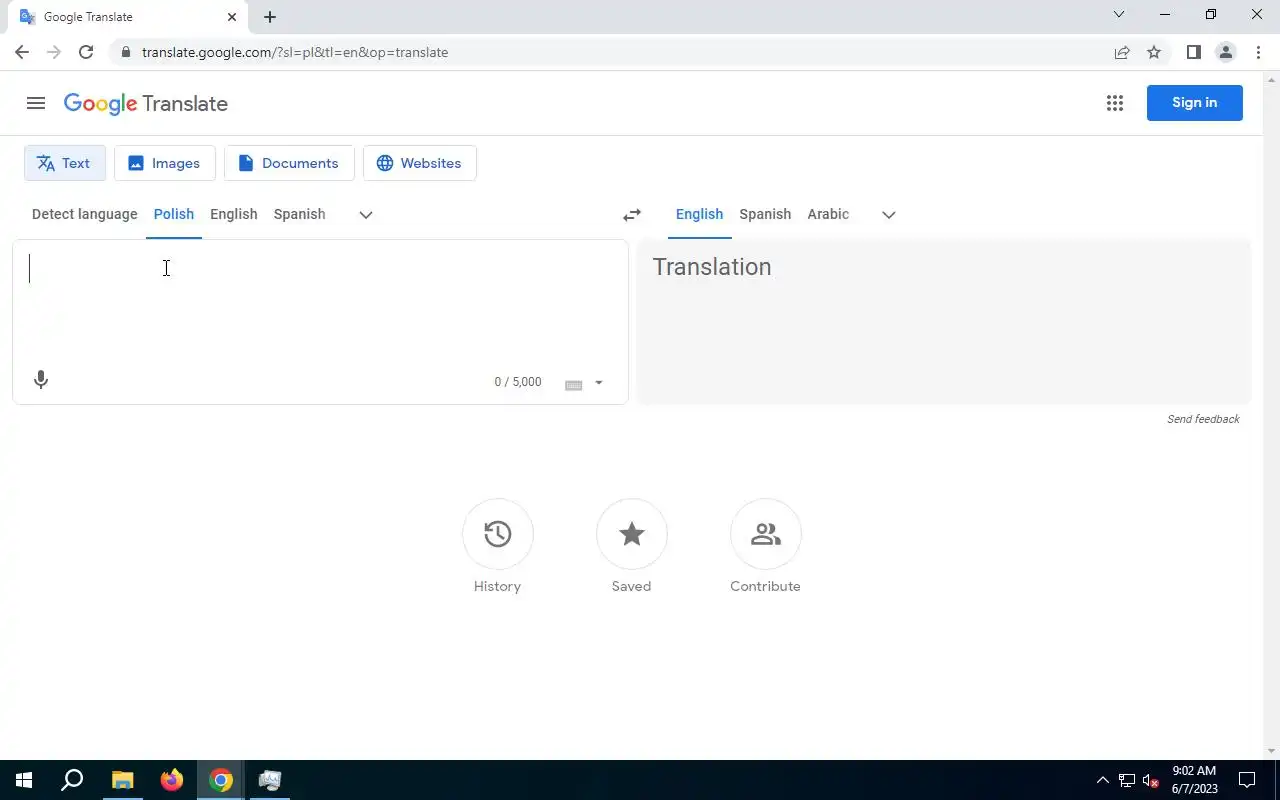Open Saved translations
This screenshot has width=1280, height=800.
pyautogui.click(x=632, y=534)
